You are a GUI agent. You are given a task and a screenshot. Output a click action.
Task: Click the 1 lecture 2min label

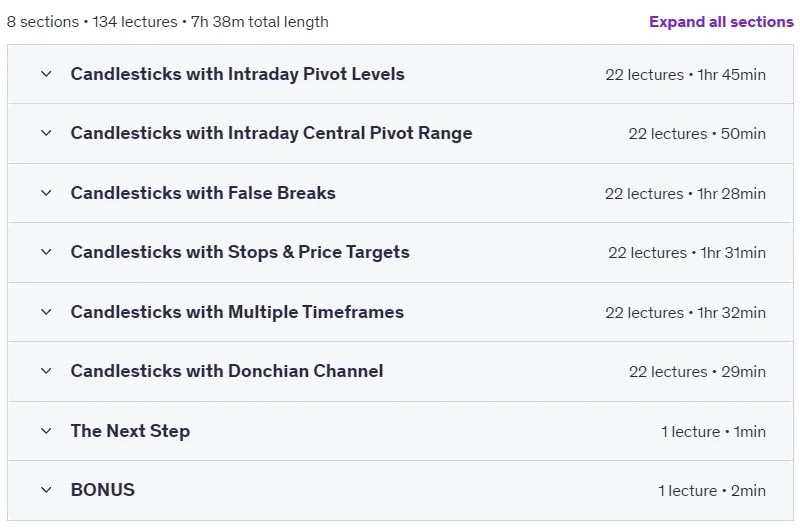(x=712, y=491)
